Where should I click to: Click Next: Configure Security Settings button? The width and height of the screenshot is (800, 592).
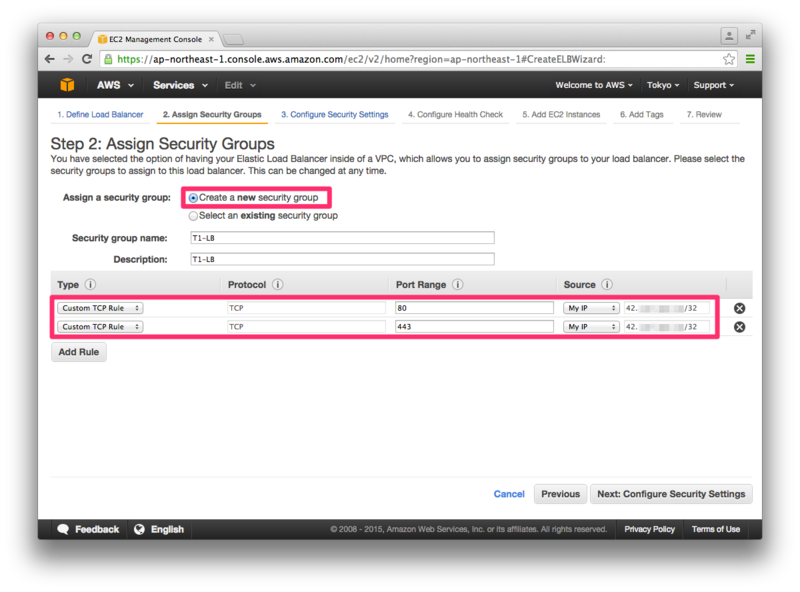(x=671, y=494)
